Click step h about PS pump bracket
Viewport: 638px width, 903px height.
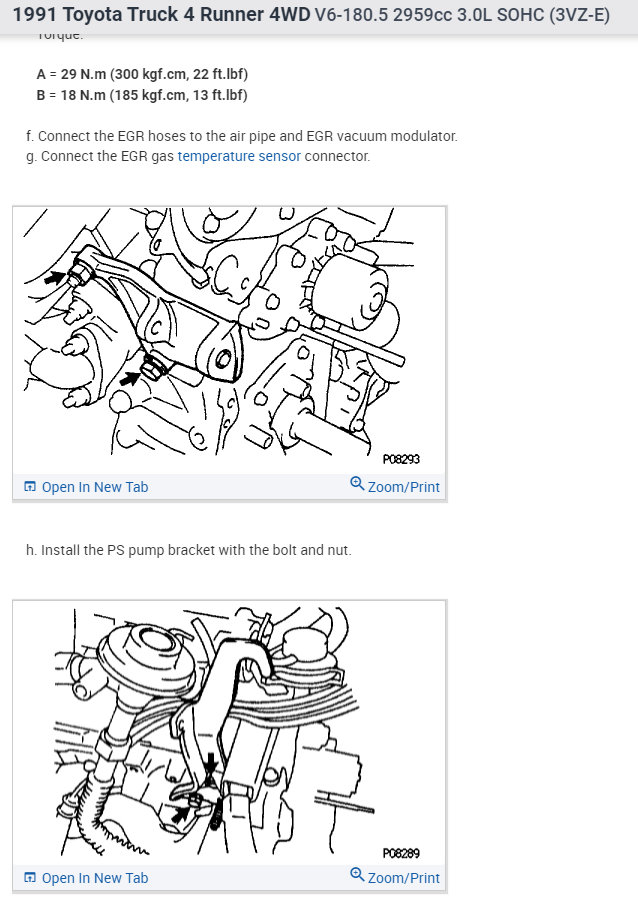[189, 550]
